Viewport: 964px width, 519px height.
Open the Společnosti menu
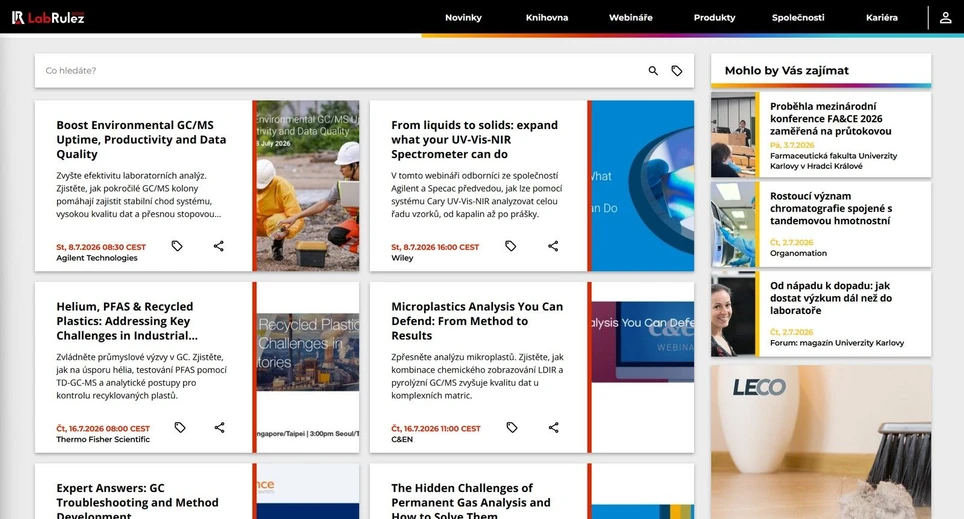point(798,18)
